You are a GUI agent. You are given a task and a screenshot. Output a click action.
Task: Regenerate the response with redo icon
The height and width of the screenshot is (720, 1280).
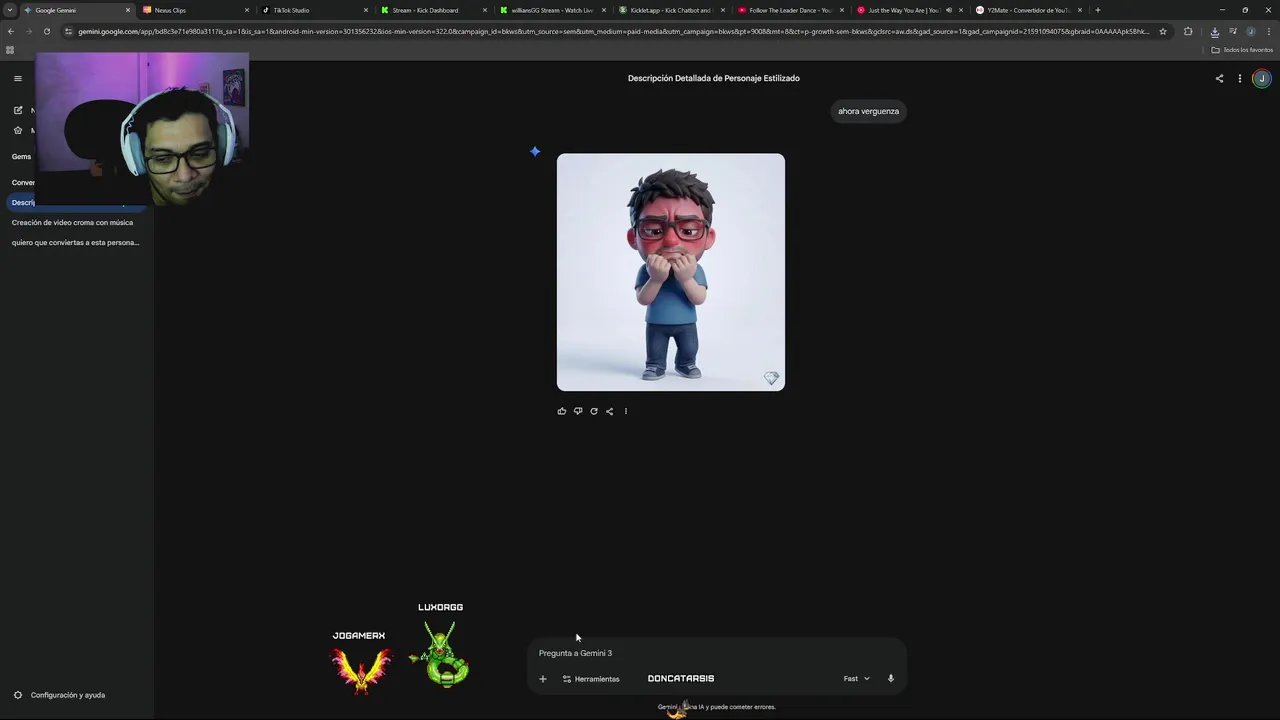click(x=594, y=411)
